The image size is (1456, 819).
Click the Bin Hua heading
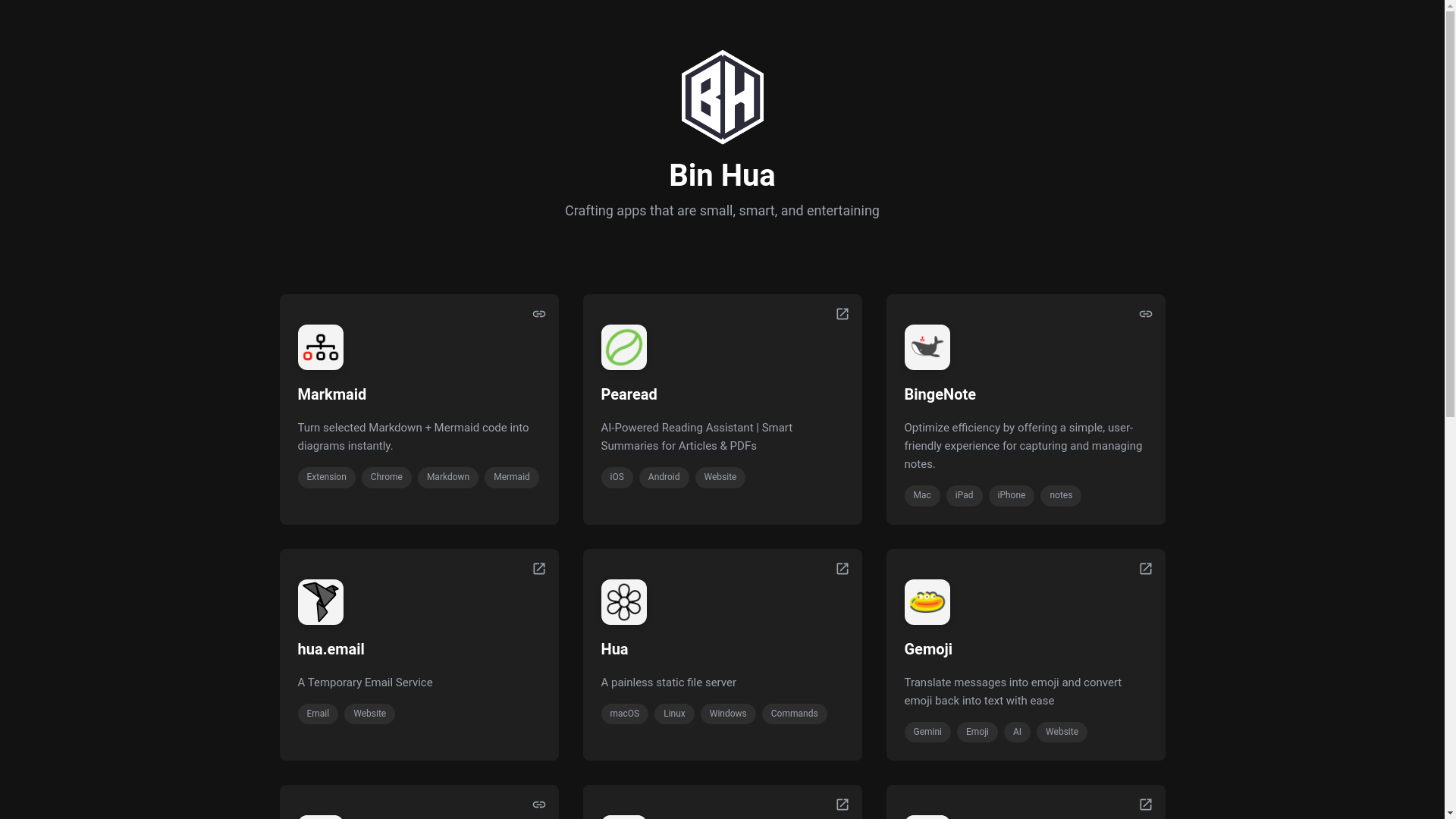(722, 176)
